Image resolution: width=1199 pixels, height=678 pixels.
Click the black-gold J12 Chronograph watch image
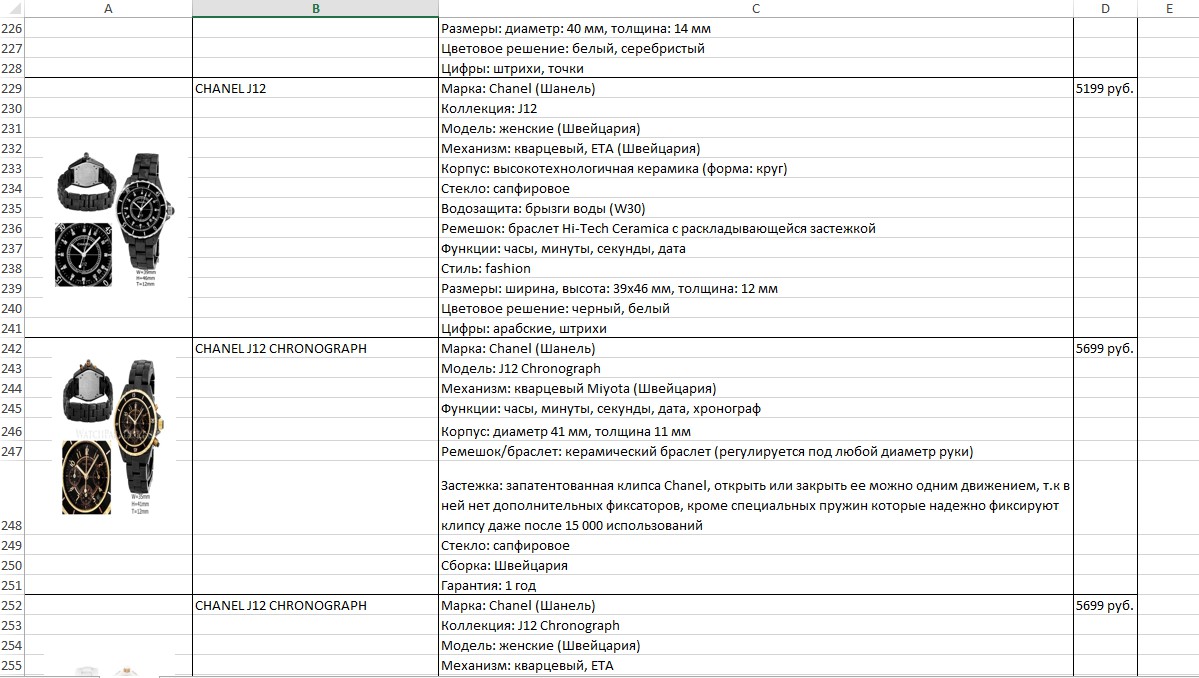pos(112,436)
